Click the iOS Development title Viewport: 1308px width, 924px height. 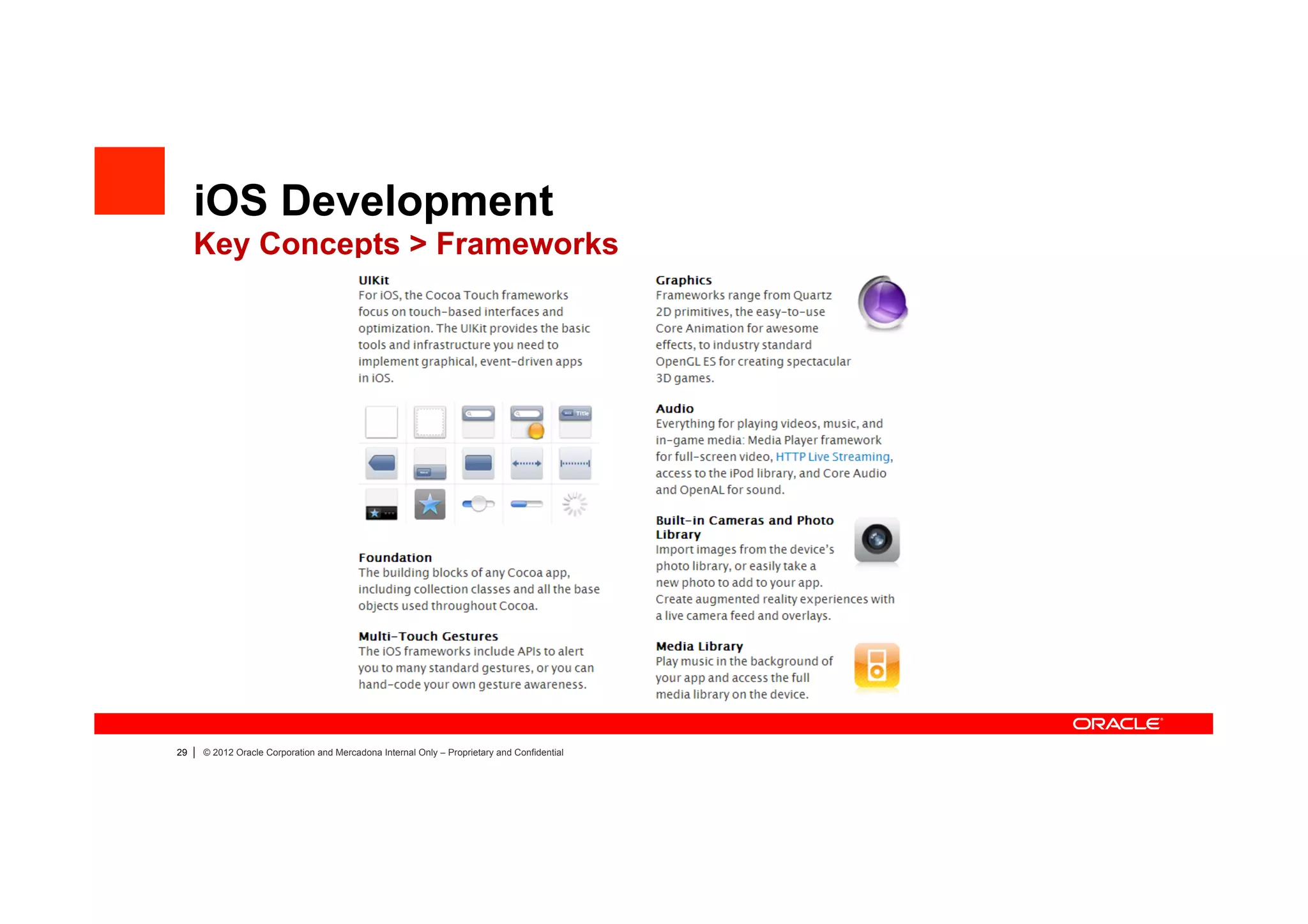coord(374,201)
